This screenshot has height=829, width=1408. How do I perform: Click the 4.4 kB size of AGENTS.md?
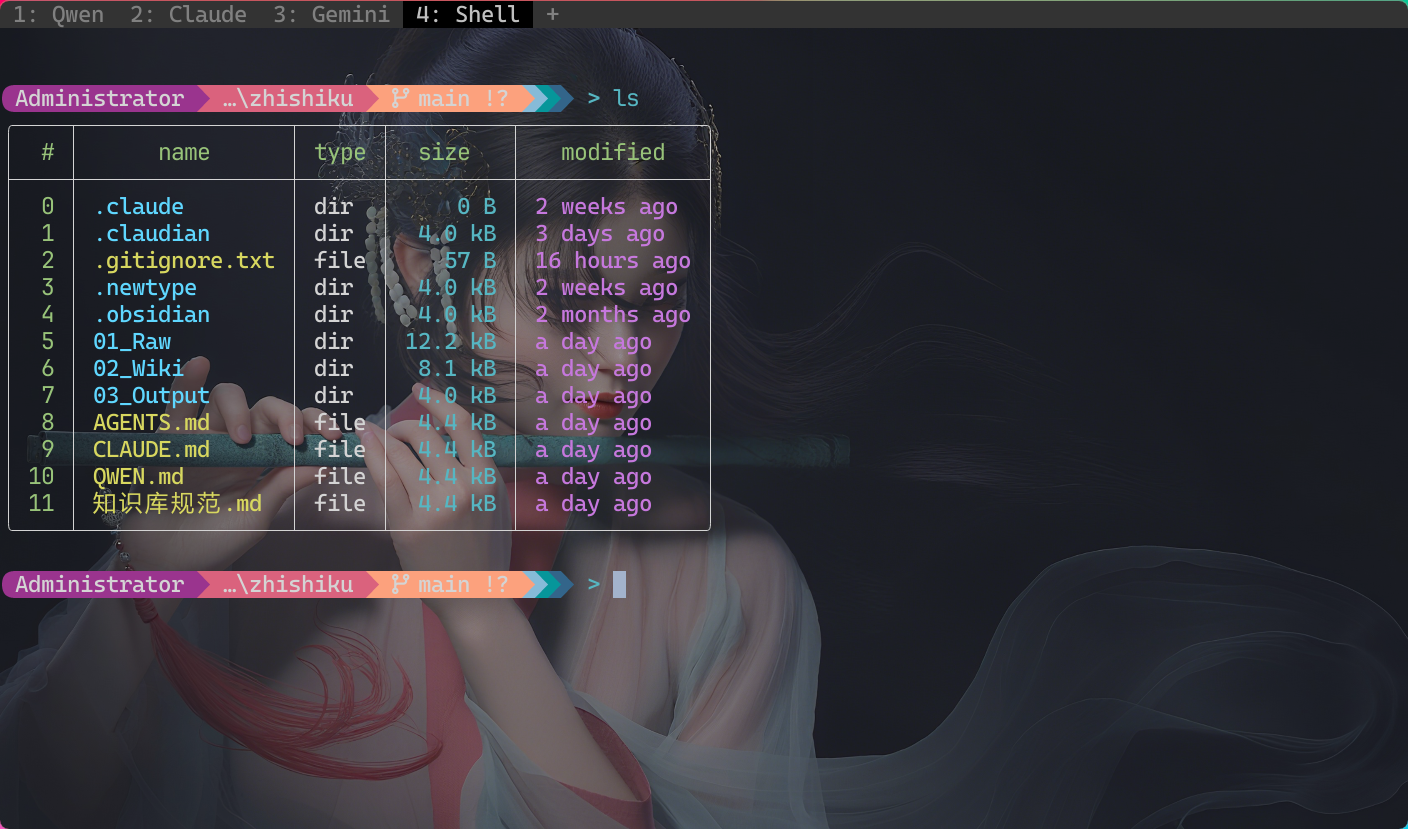[x=457, y=423]
